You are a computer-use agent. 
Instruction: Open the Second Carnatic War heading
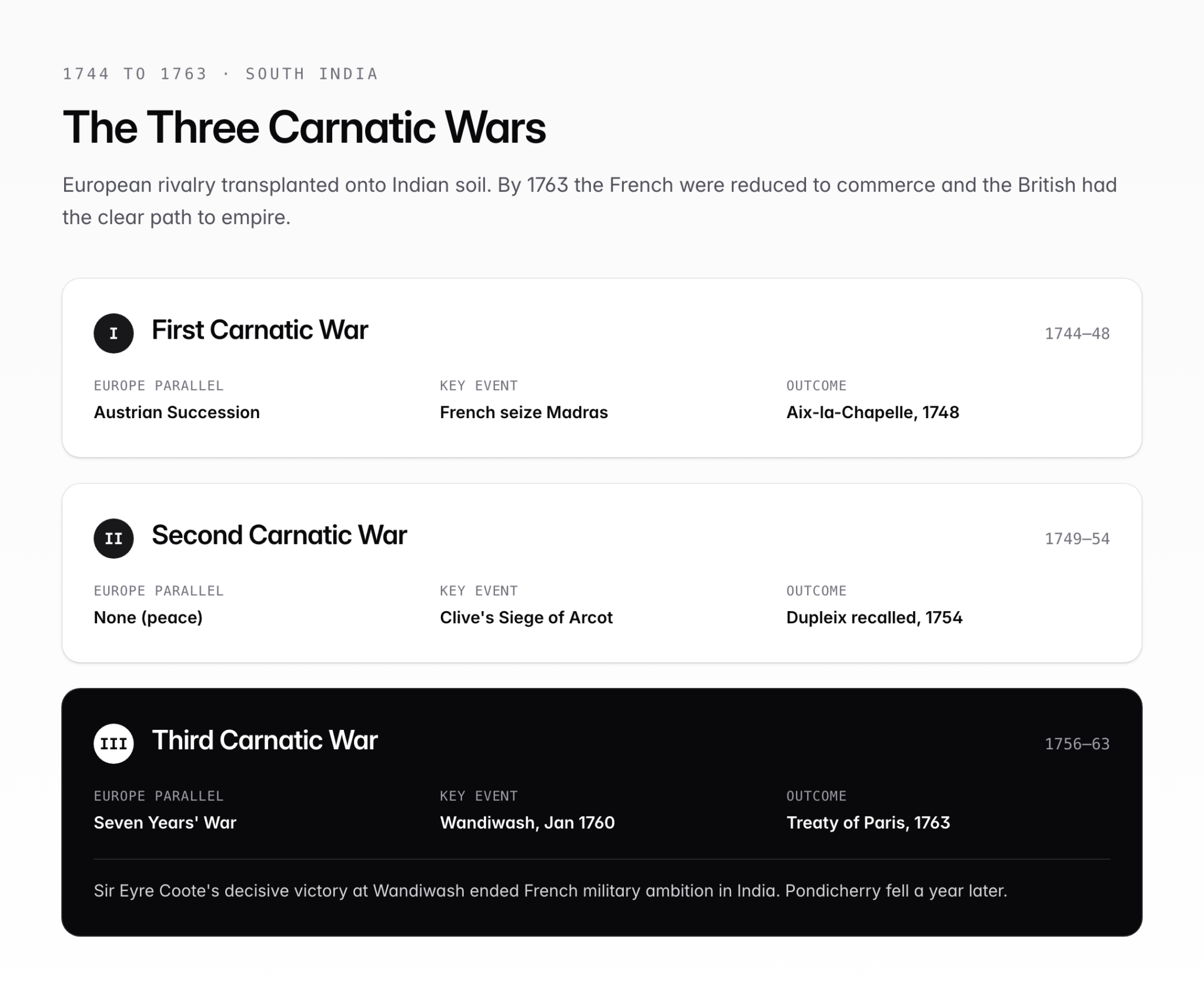click(x=279, y=535)
